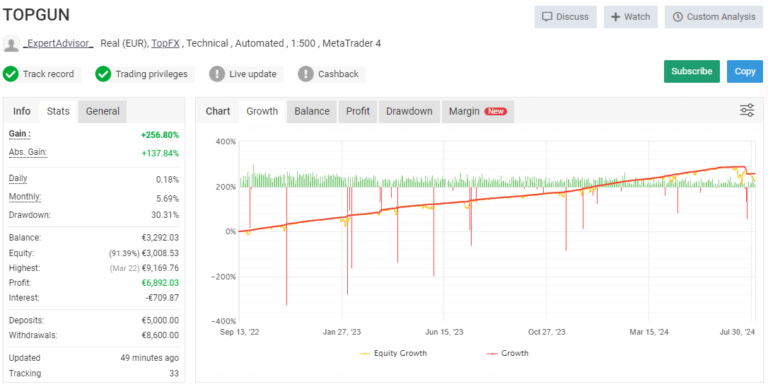The image size is (768, 387).
Task: Click the 30.31% drawdown value
Action: click(165, 215)
